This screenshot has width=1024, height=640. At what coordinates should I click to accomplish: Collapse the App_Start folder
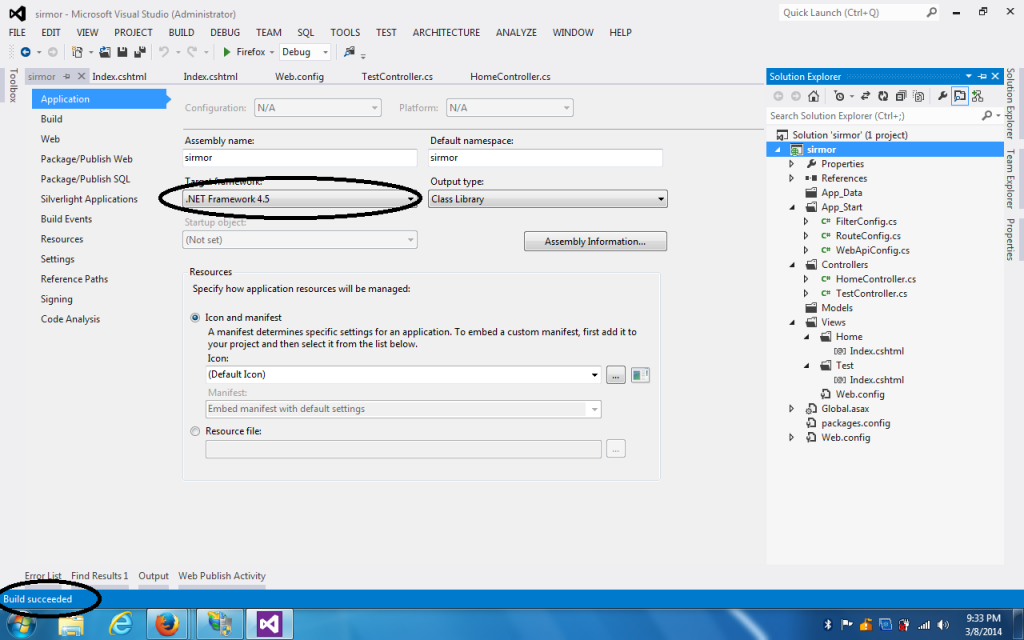click(792, 207)
